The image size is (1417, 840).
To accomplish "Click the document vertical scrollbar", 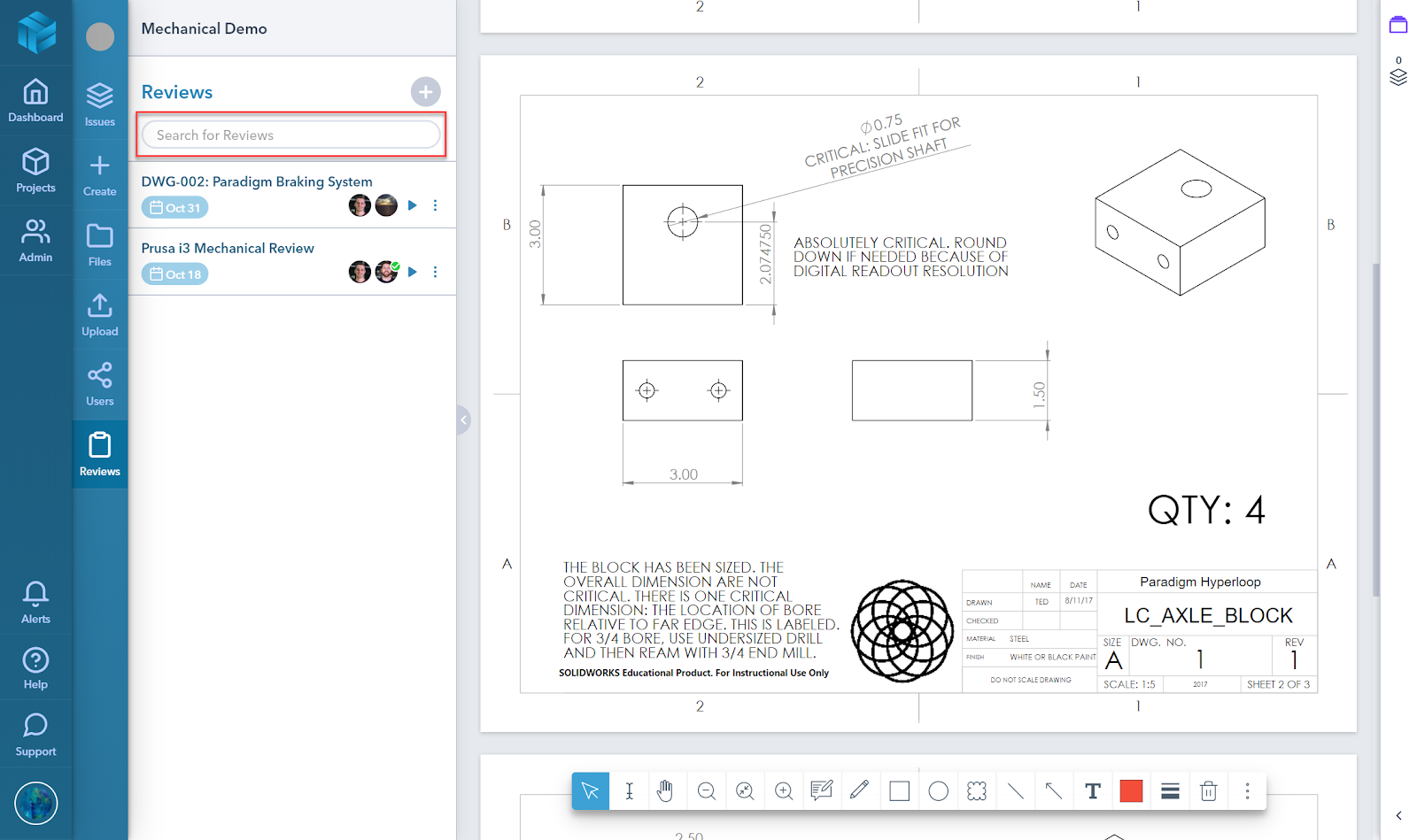I will 1375,429.
